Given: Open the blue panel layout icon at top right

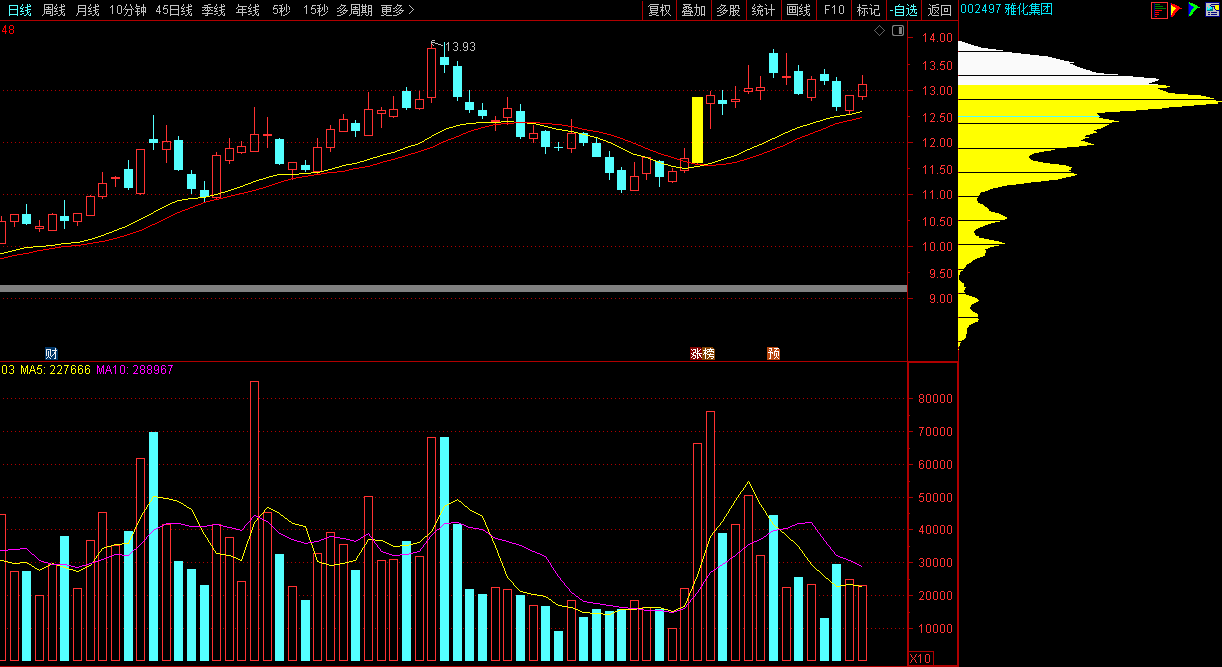Looking at the screenshot, I should (1211, 10).
